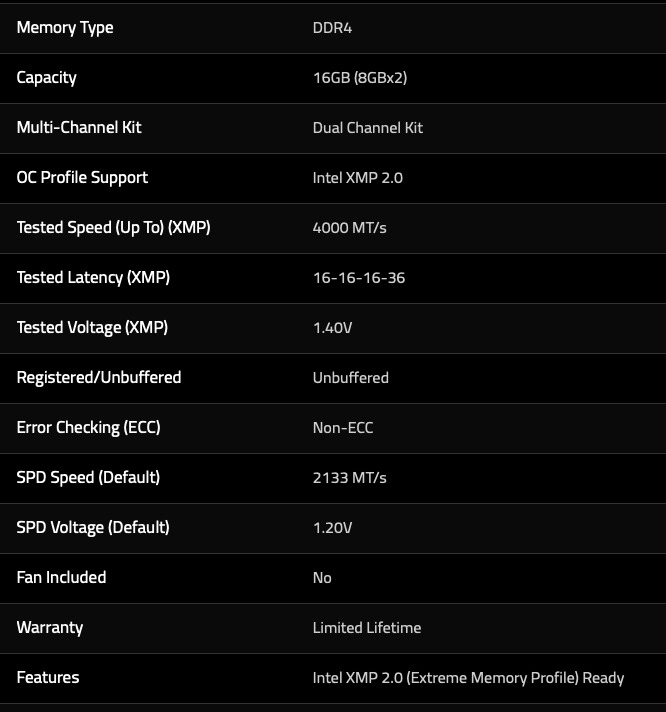Screen dimensions: 666x712
Task: Click the Features row label
Action: click(48, 678)
